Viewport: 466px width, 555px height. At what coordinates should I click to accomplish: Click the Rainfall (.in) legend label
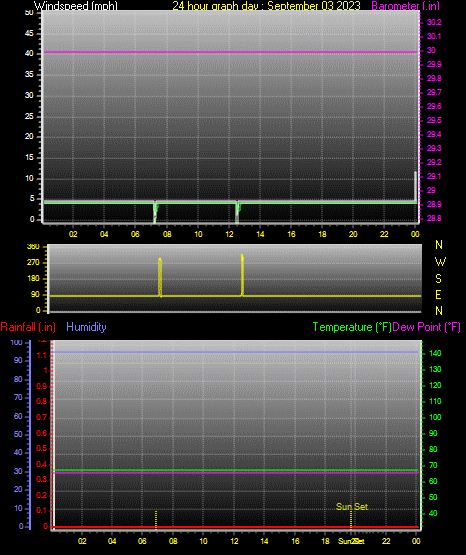pyautogui.click(x=28, y=327)
